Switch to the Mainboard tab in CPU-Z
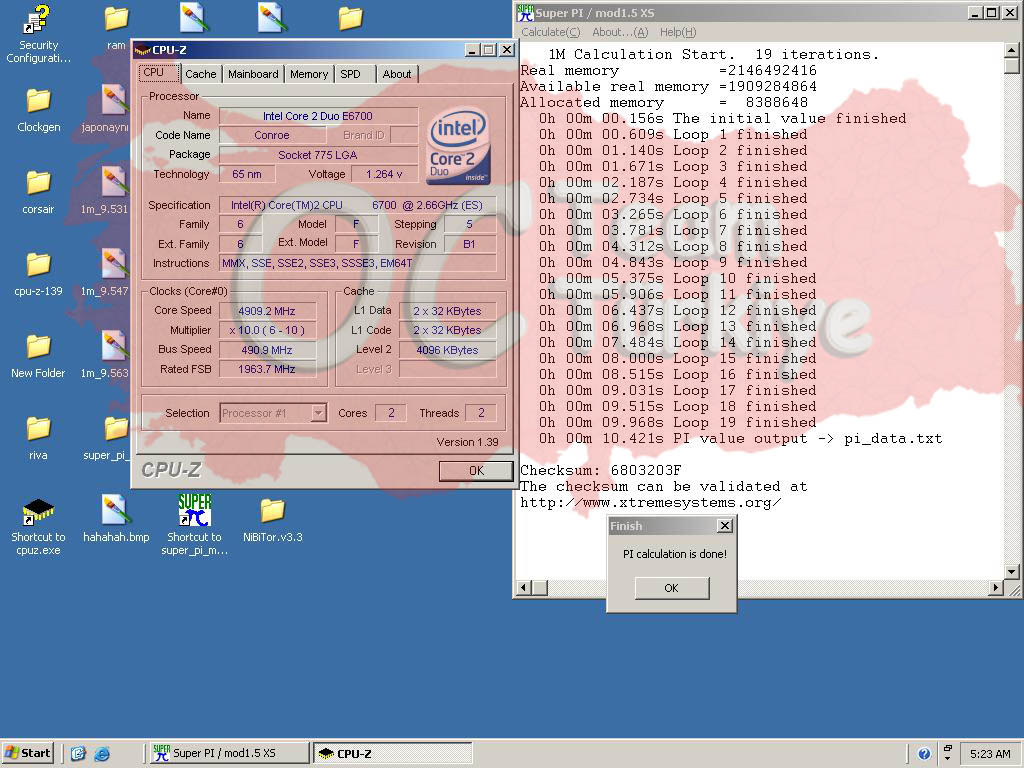The image size is (1024, 768). tap(253, 74)
